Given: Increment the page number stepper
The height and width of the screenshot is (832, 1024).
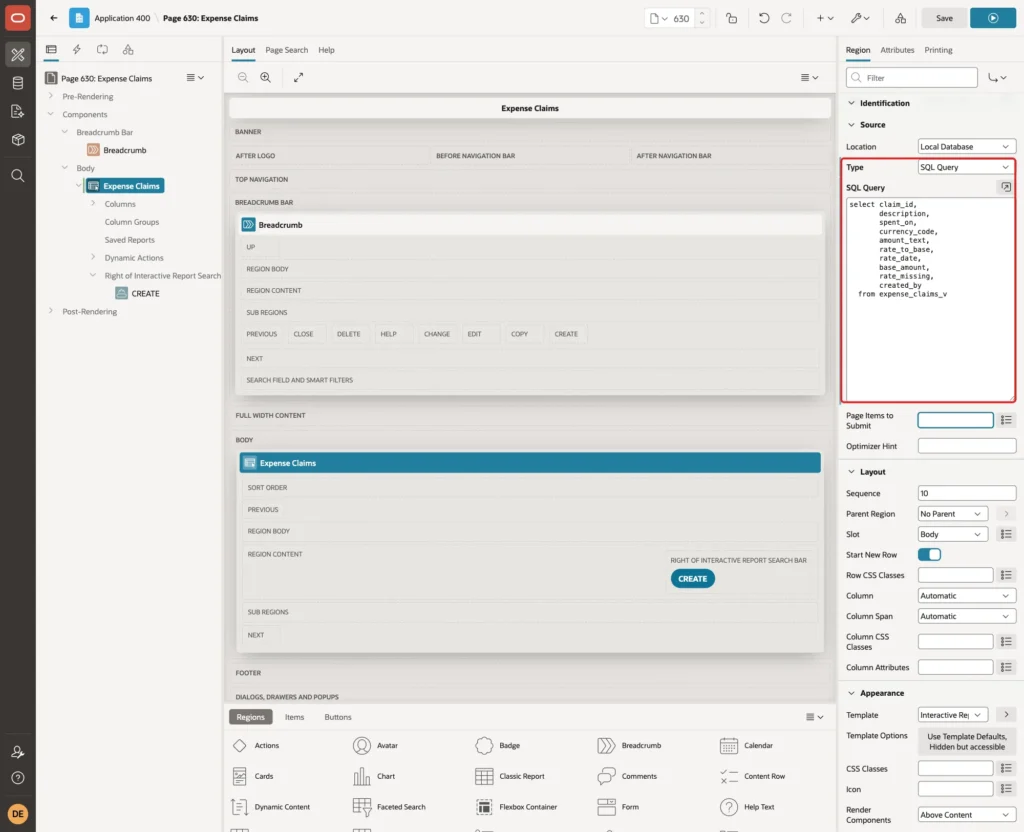Looking at the screenshot, I should (x=702, y=13).
